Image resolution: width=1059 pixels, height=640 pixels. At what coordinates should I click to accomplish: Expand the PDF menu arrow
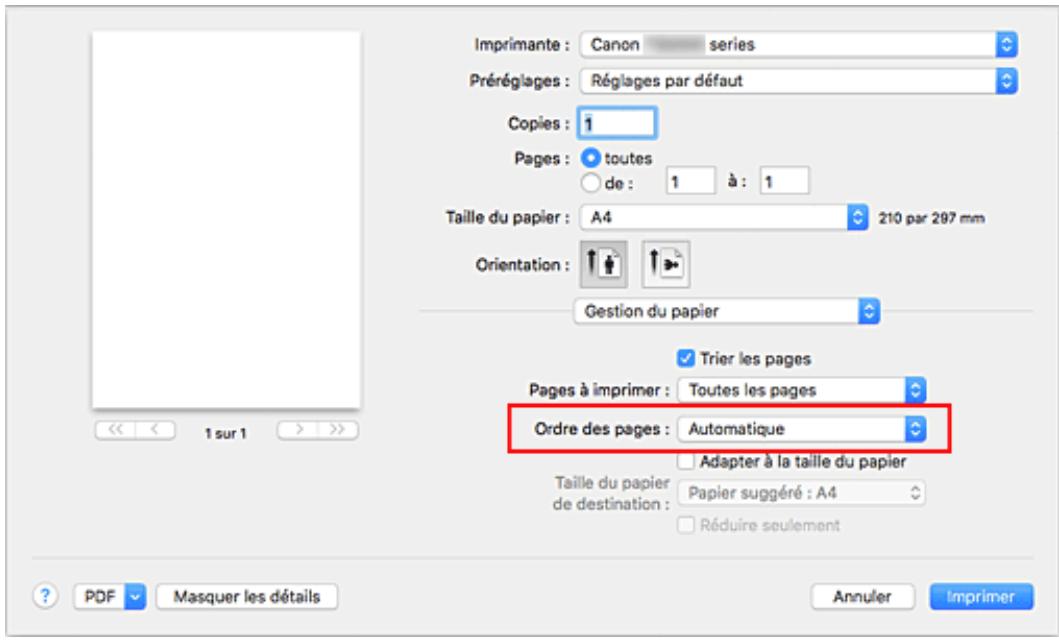136,597
